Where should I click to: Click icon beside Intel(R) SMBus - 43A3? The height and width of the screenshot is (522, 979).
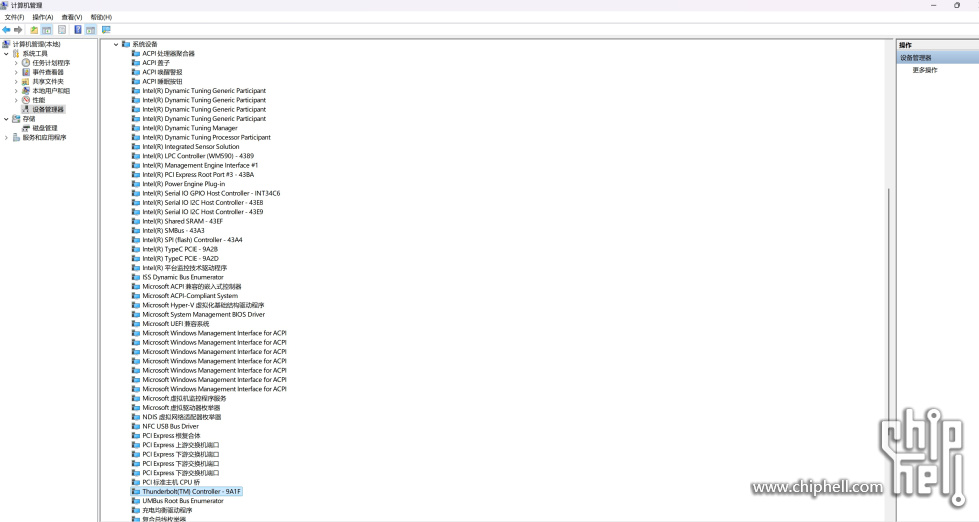tap(135, 230)
